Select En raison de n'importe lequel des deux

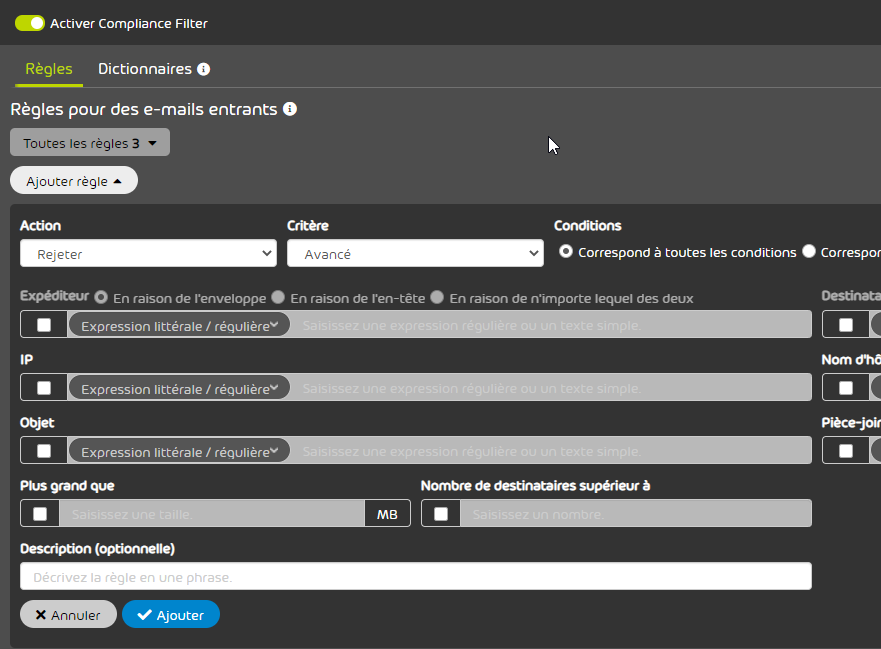pyautogui.click(x=437, y=297)
